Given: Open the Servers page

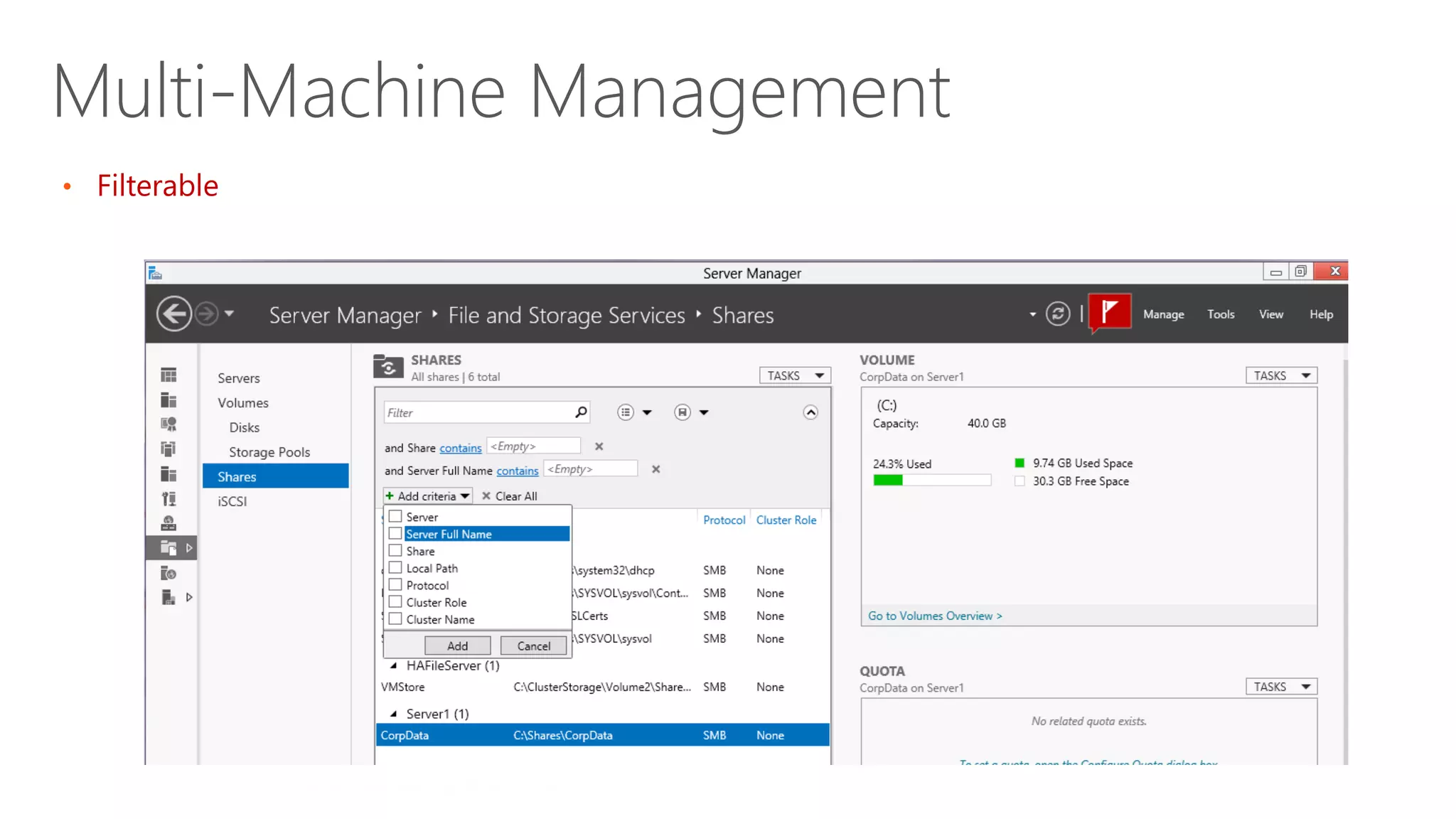Looking at the screenshot, I should 239,378.
